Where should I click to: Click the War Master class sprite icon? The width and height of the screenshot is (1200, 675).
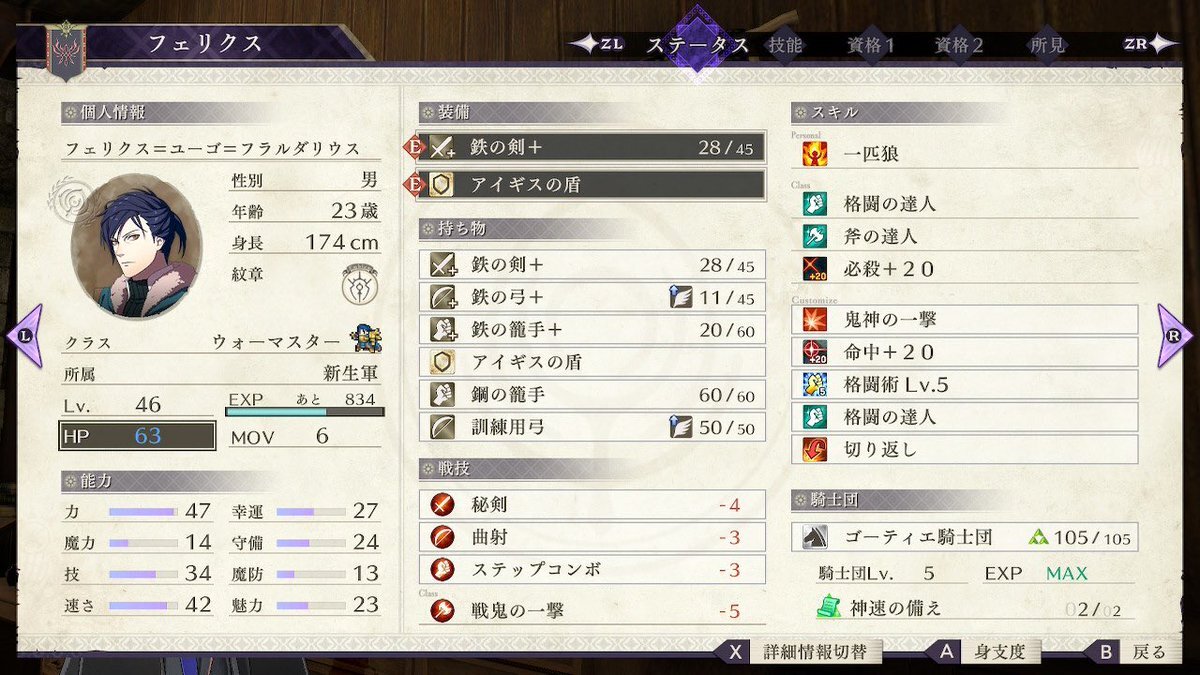366,339
